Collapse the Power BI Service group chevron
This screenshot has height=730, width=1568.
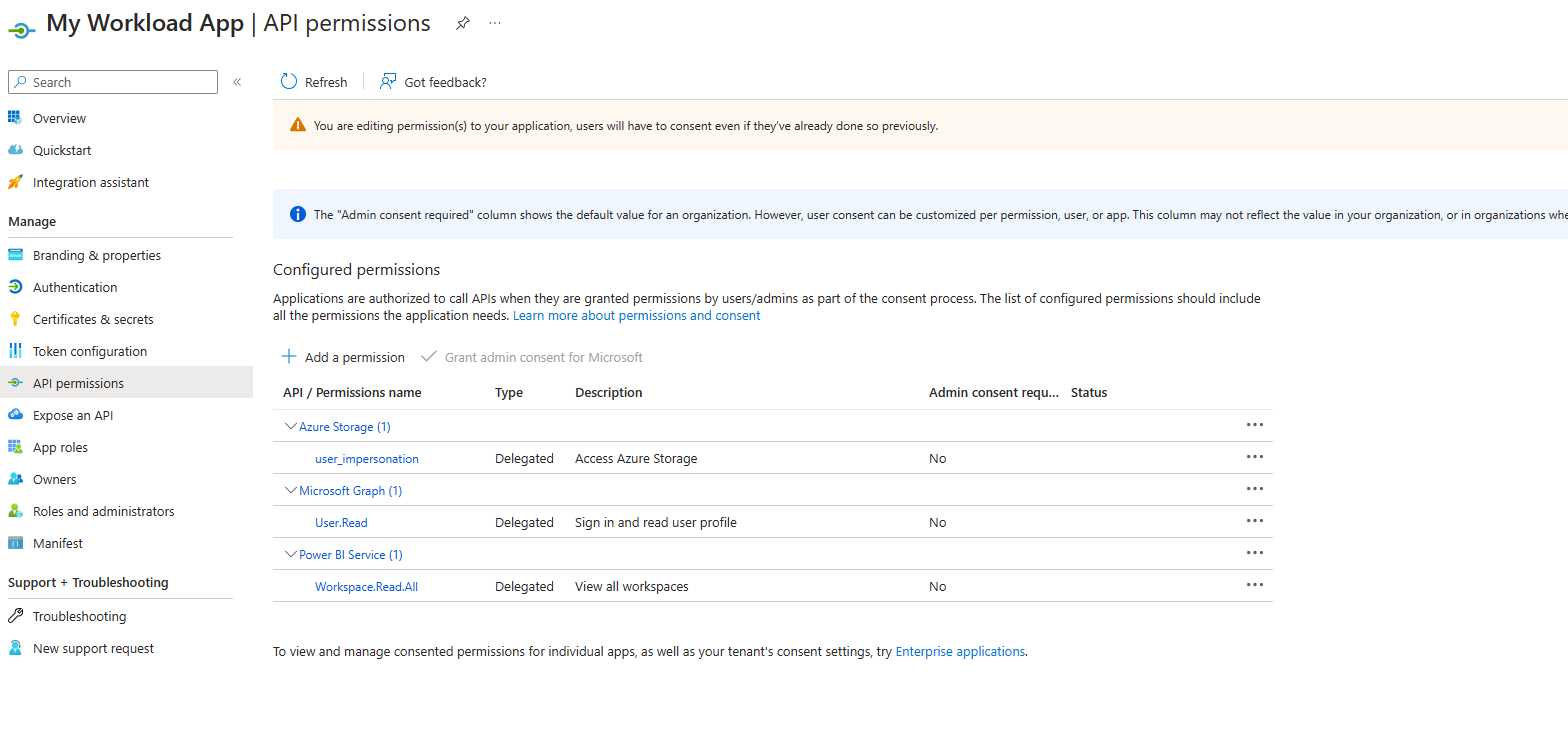pyautogui.click(x=291, y=554)
